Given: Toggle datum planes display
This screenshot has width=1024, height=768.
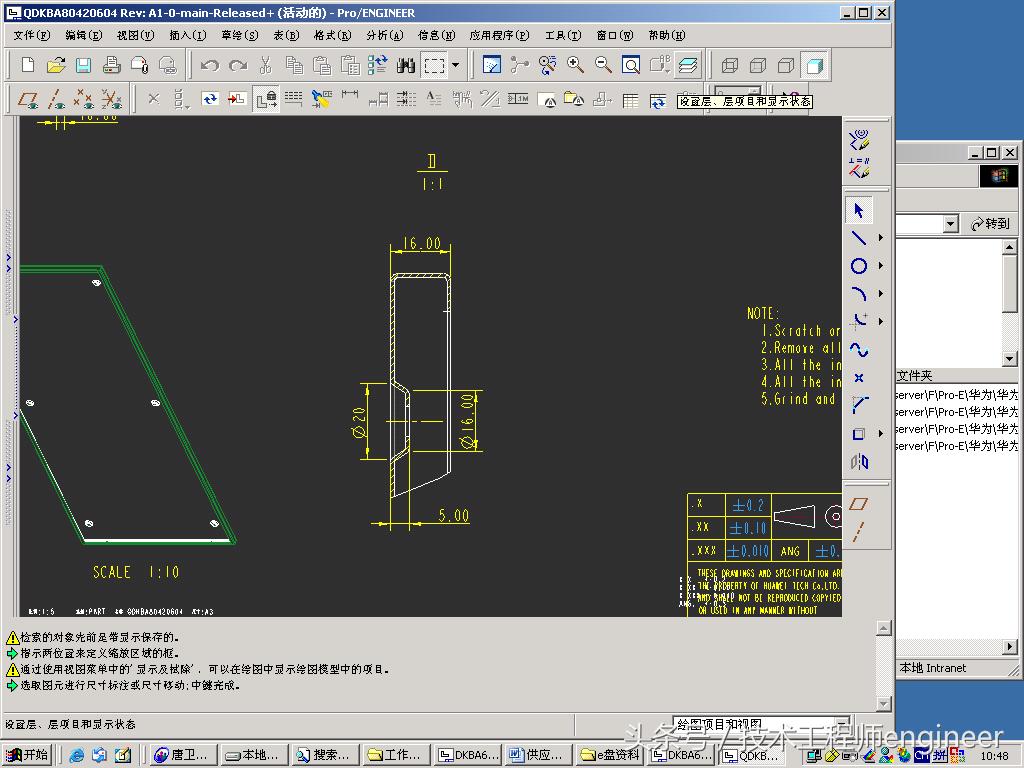Looking at the screenshot, I should tap(28, 100).
